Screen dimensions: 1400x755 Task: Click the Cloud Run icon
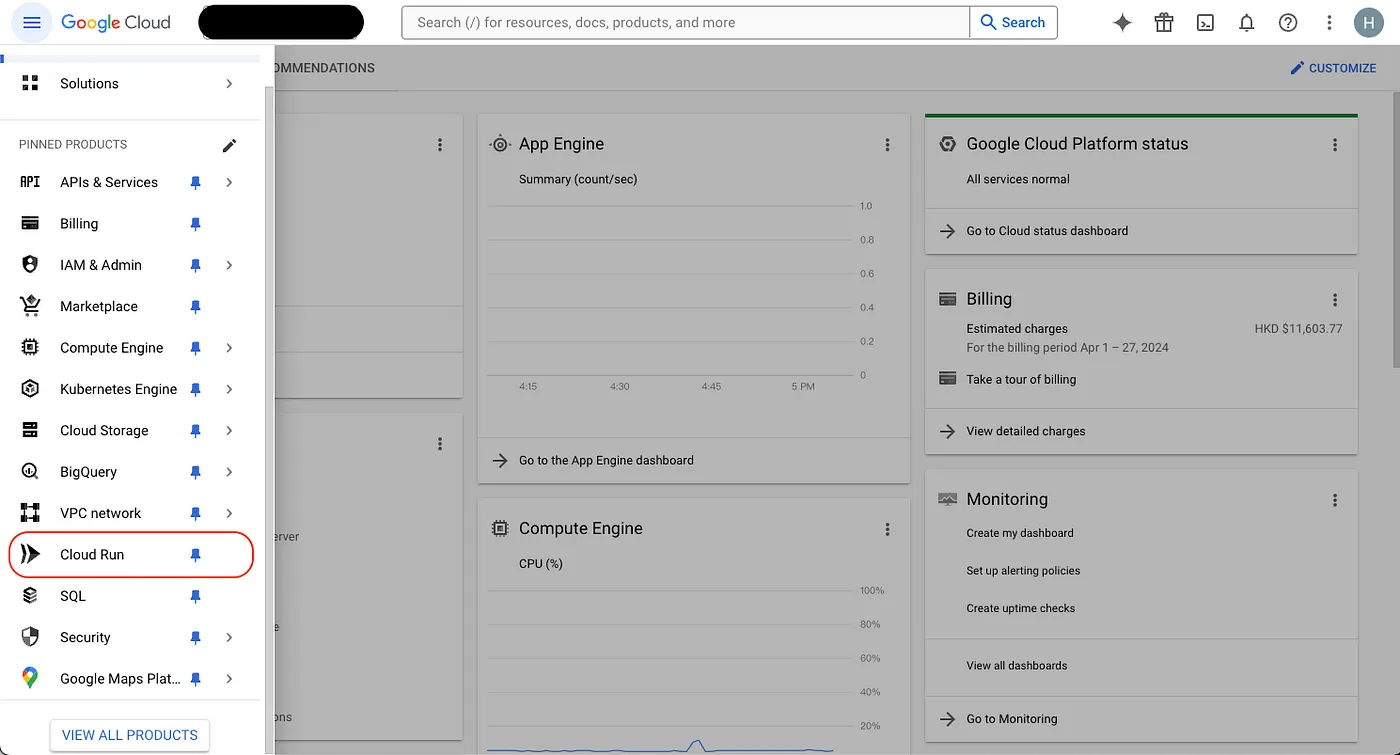click(x=30, y=554)
